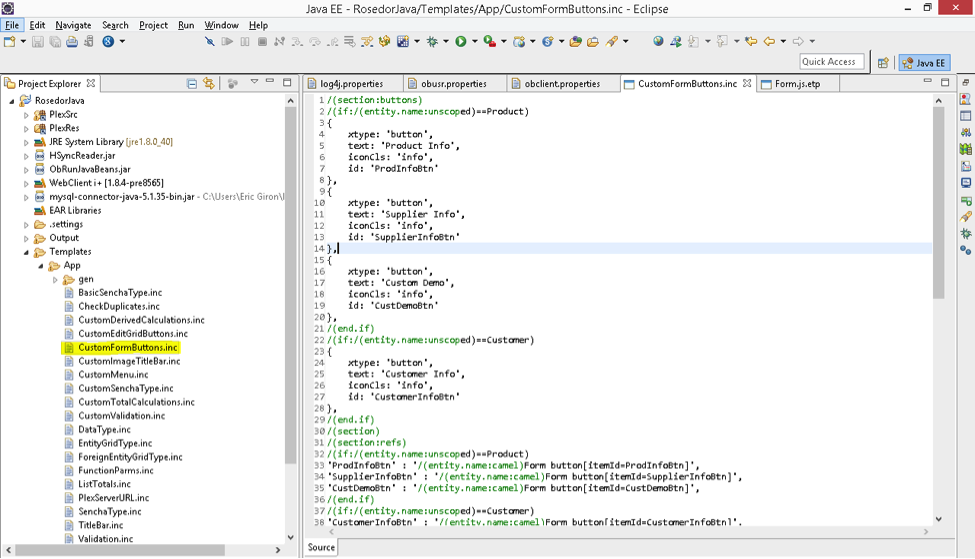Open the Navigate menu
This screenshot has width=975, height=559.
73,25
